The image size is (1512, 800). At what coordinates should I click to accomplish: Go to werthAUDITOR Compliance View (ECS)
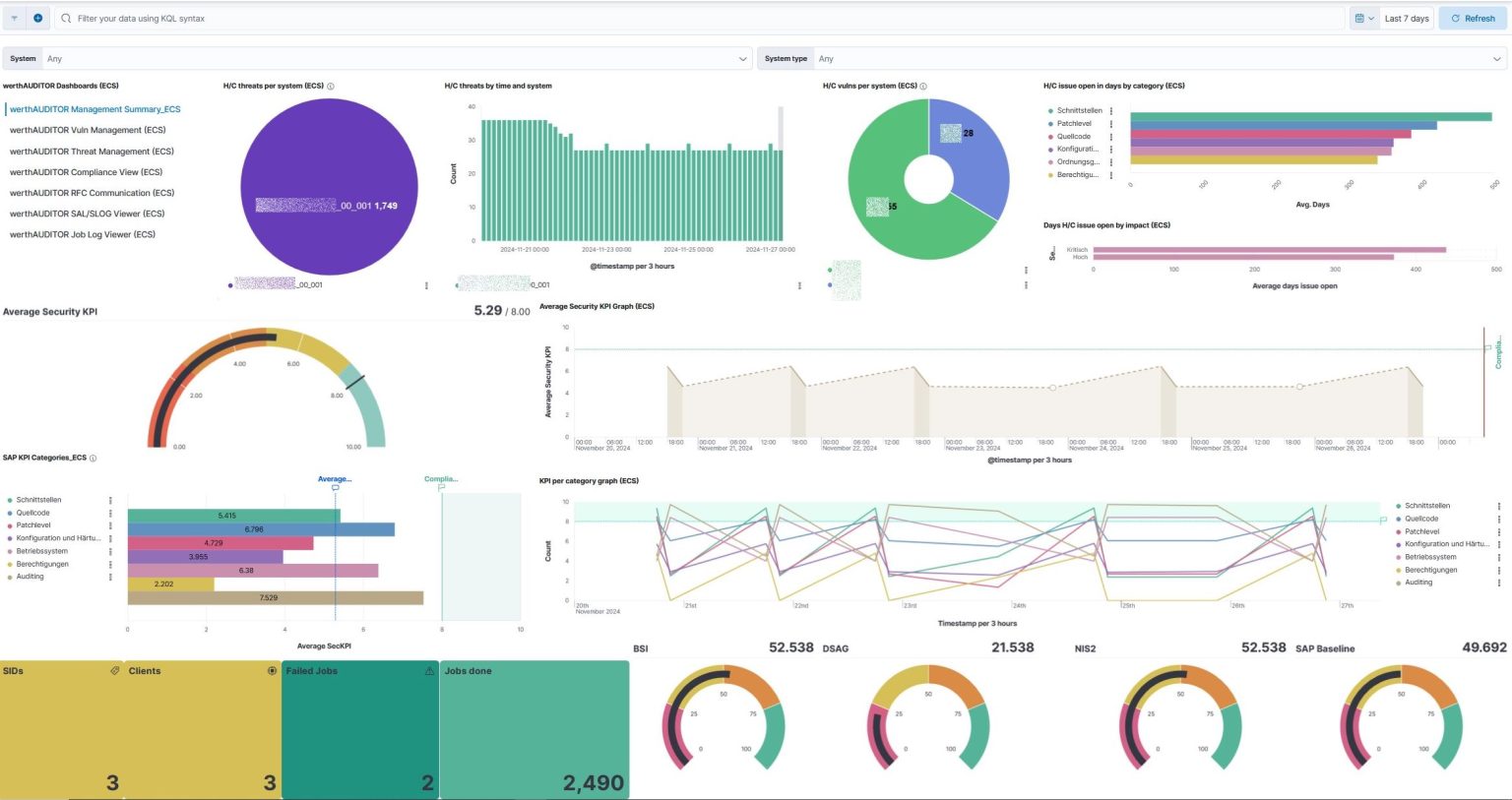pos(86,172)
